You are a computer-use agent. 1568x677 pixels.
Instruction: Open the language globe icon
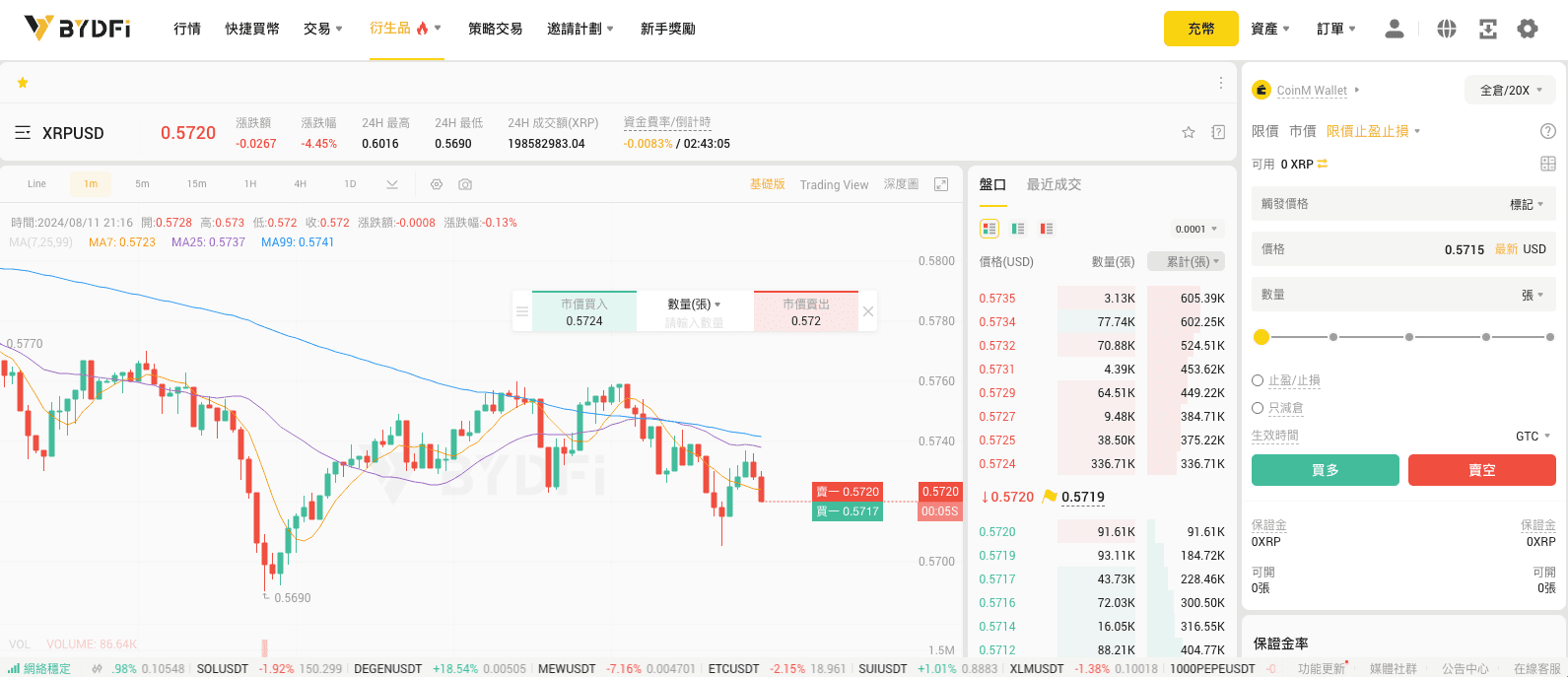click(x=1446, y=29)
